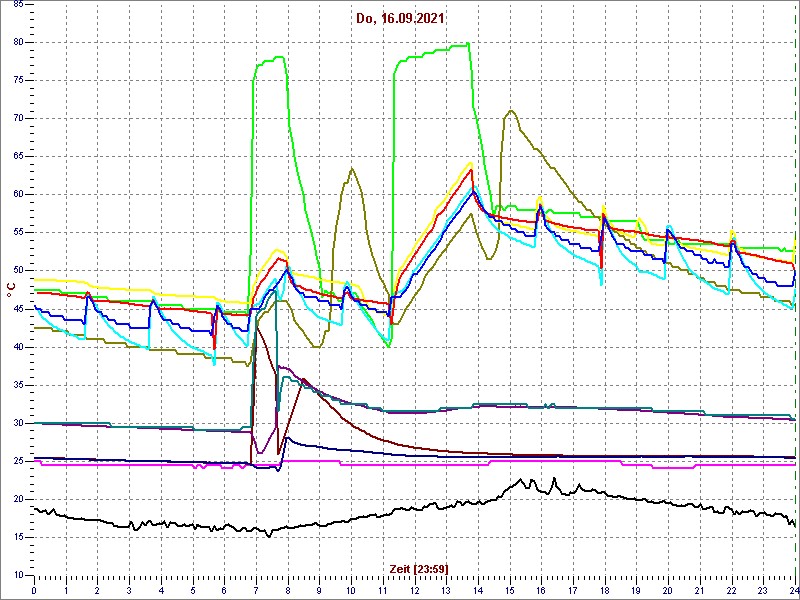The height and width of the screenshot is (600, 800).
Task: Select the 30 value on the temperature axis
Action: click(17, 423)
